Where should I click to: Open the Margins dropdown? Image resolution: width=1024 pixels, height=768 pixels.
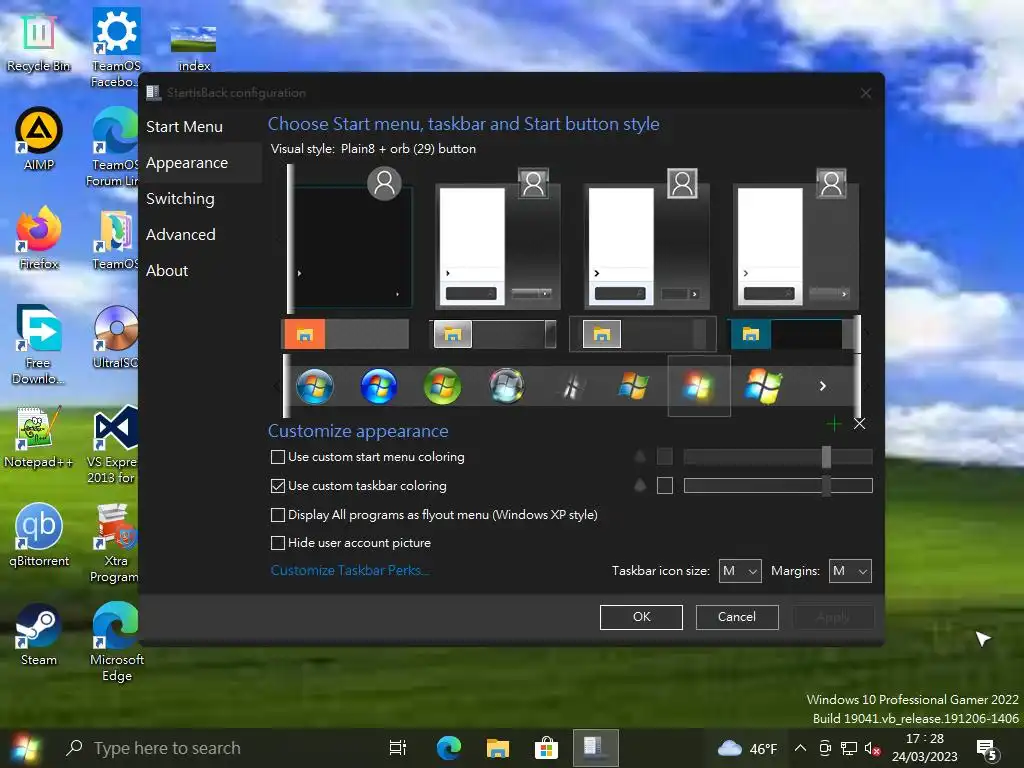pyautogui.click(x=850, y=571)
